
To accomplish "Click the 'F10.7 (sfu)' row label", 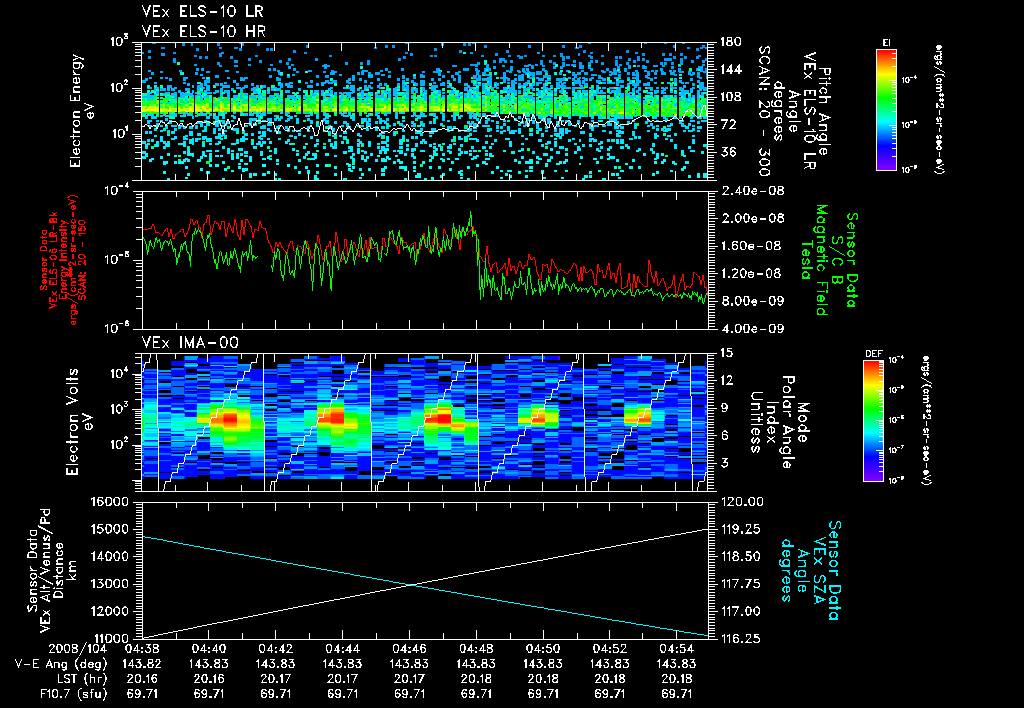I will (73, 694).
